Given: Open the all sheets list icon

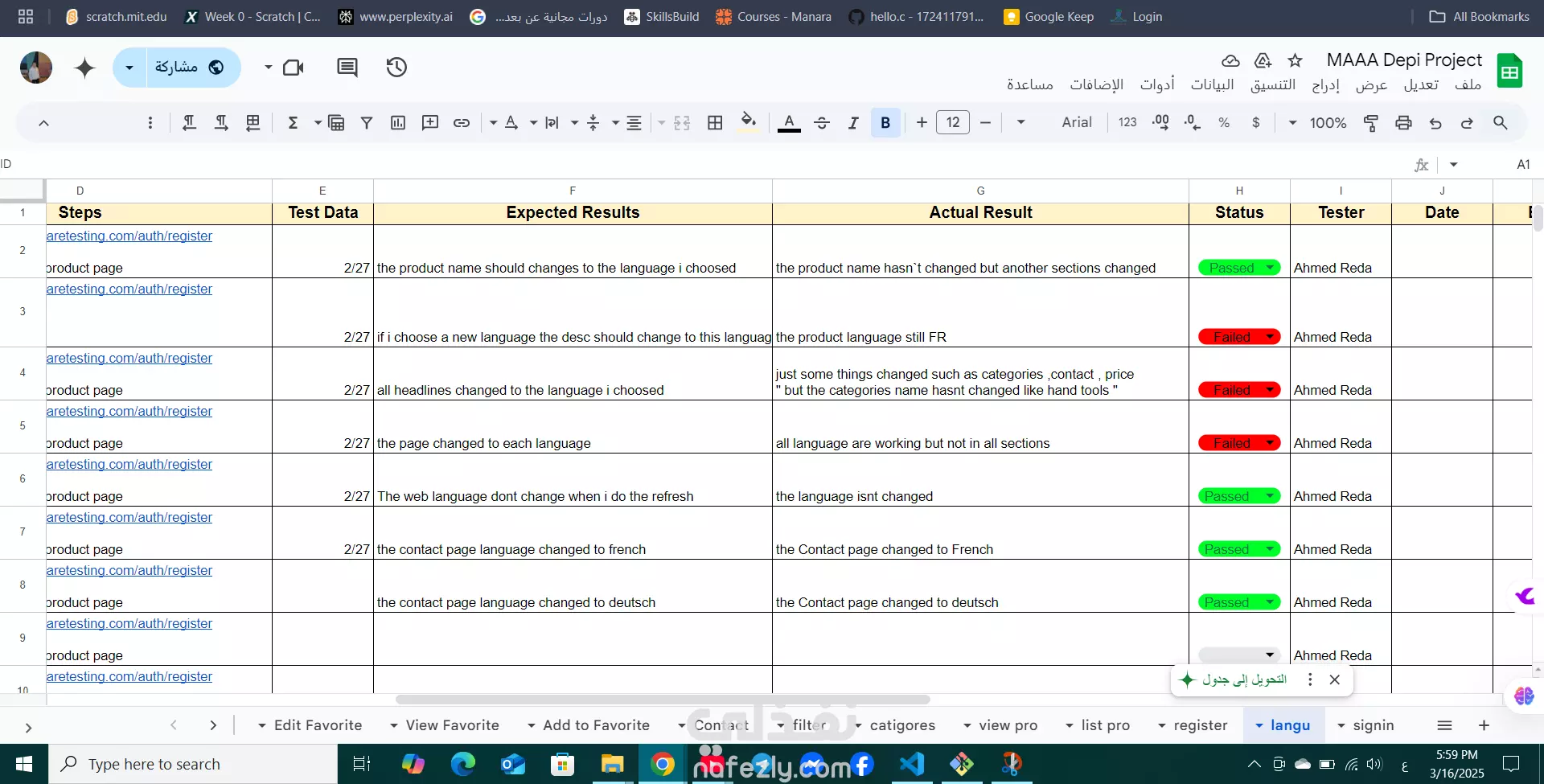Looking at the screenshot, I should pos(1444,725).
